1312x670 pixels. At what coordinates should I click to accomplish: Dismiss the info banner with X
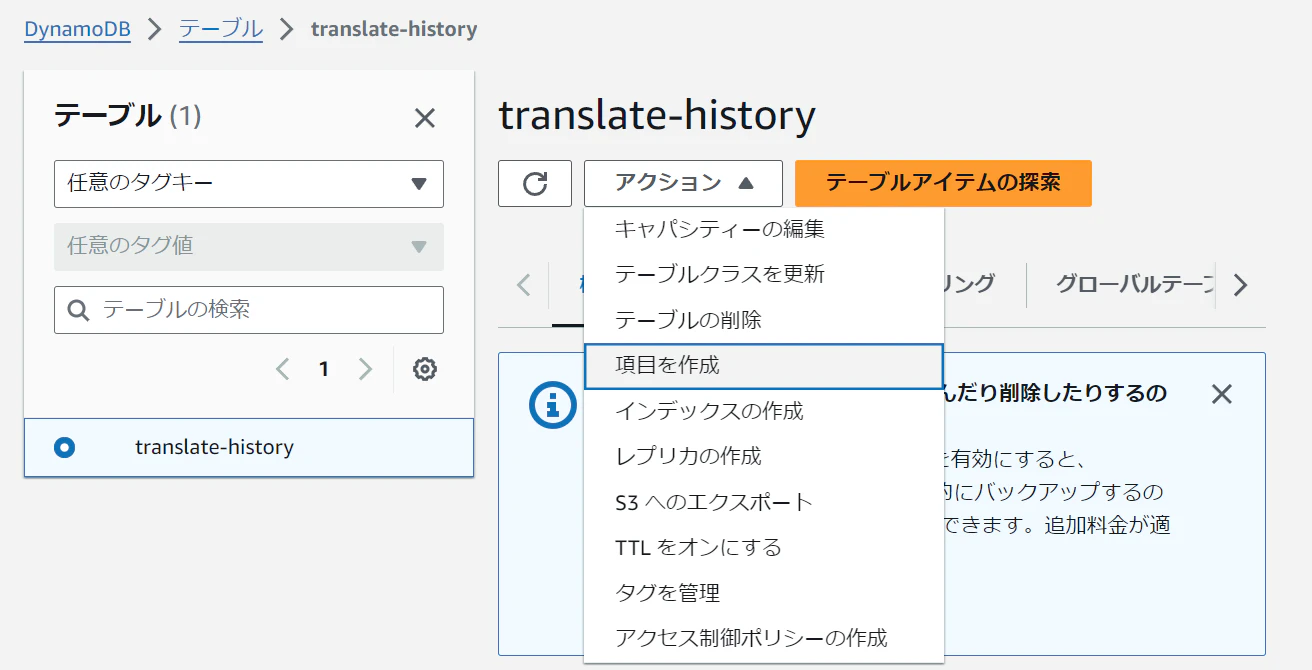pos(1221,394)
